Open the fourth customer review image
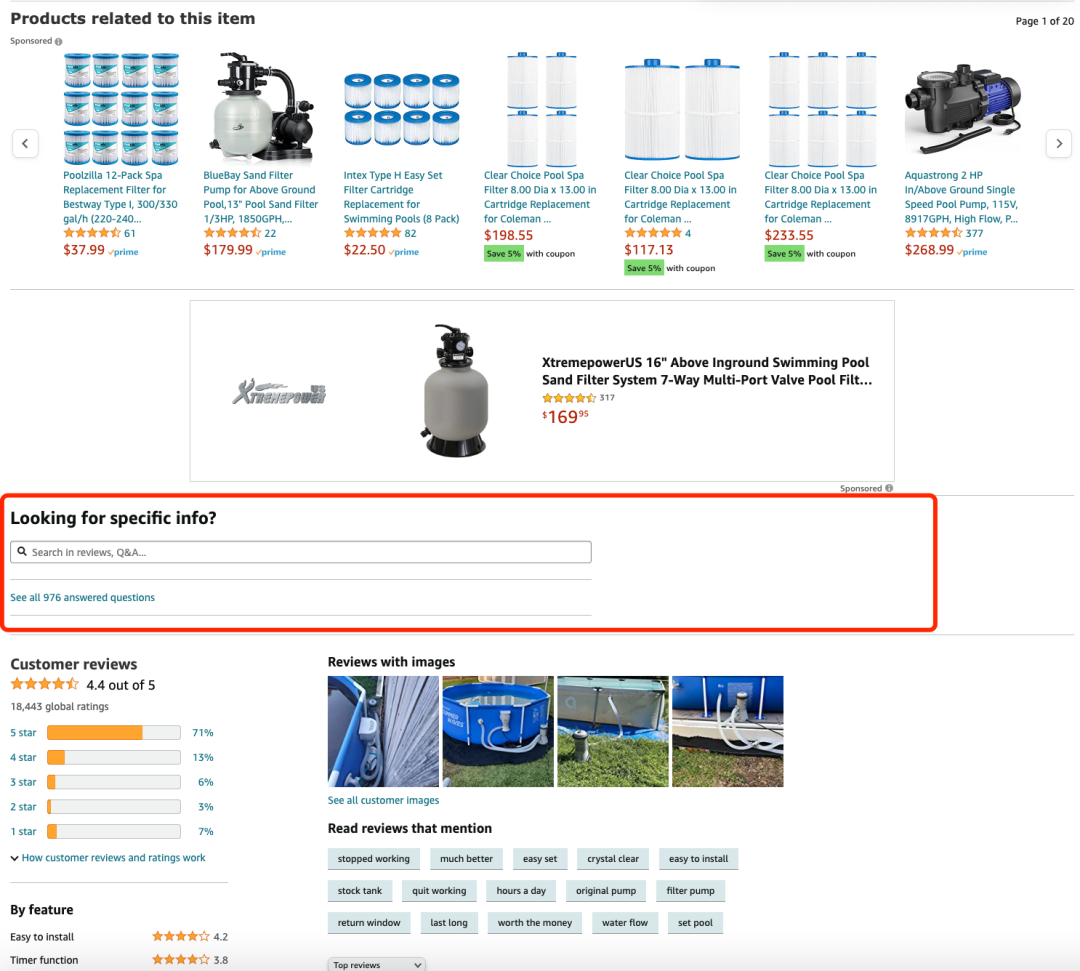The width and height of the screenshot is (1080, 971). pyautogui.click(x=728, y=731)
